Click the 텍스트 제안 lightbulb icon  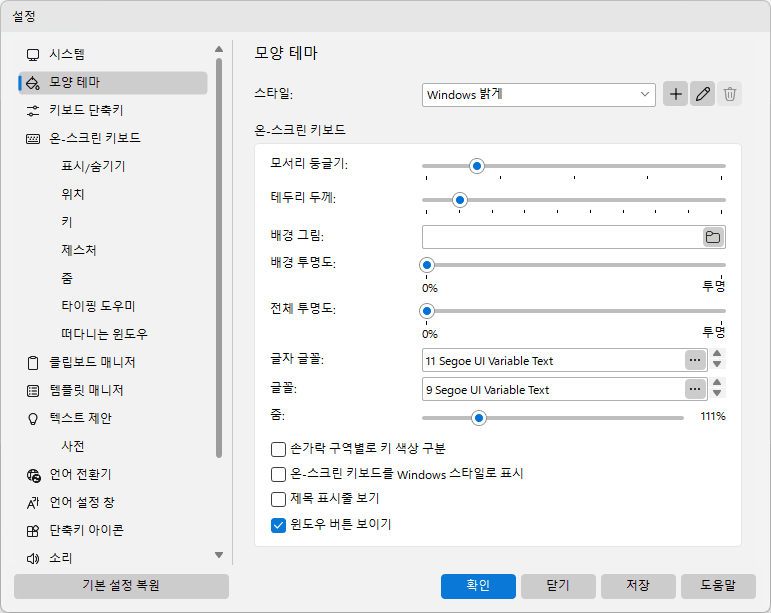point(33,419)
